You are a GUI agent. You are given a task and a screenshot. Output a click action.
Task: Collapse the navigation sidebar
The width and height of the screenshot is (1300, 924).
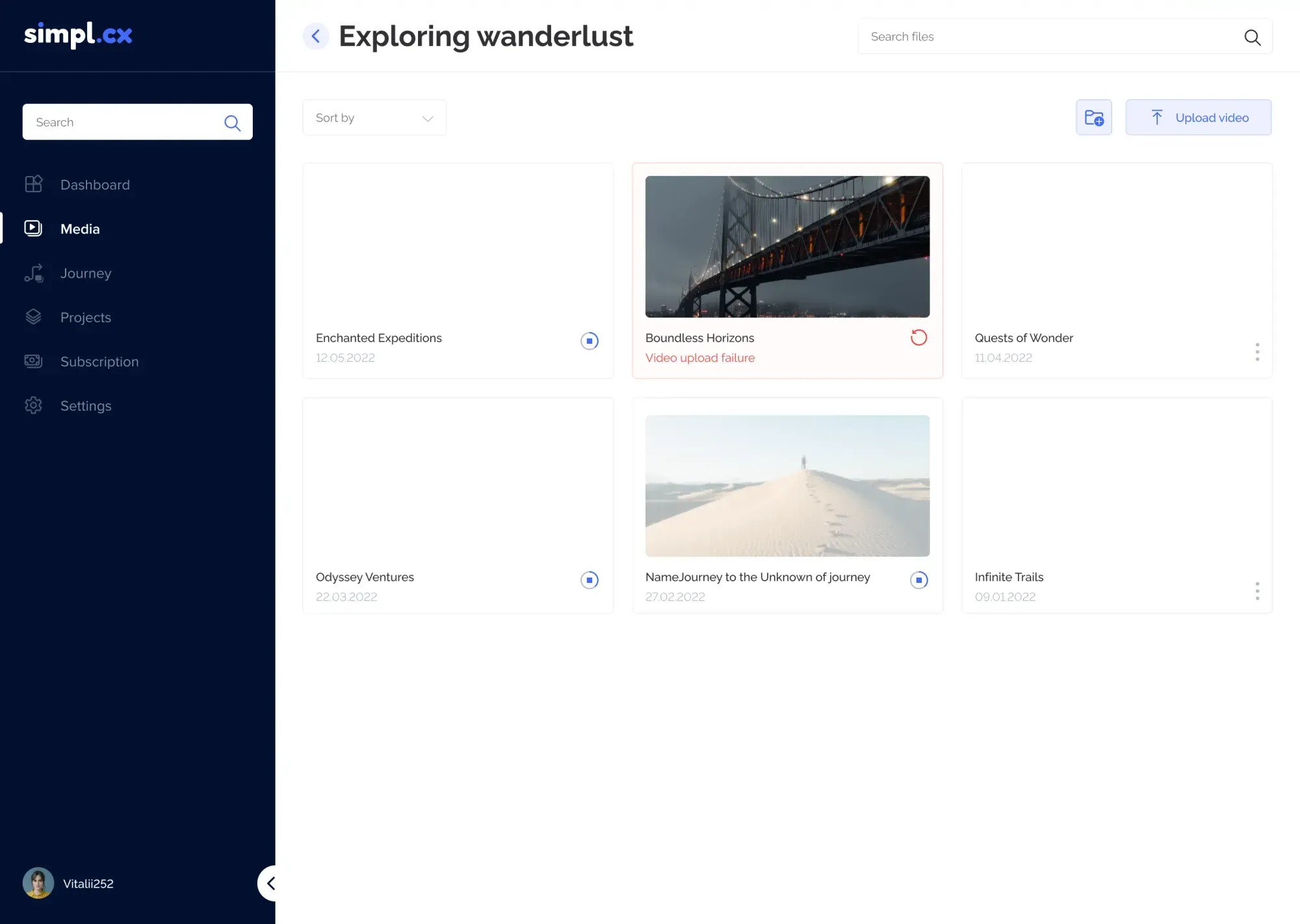[x=271, y=883]
